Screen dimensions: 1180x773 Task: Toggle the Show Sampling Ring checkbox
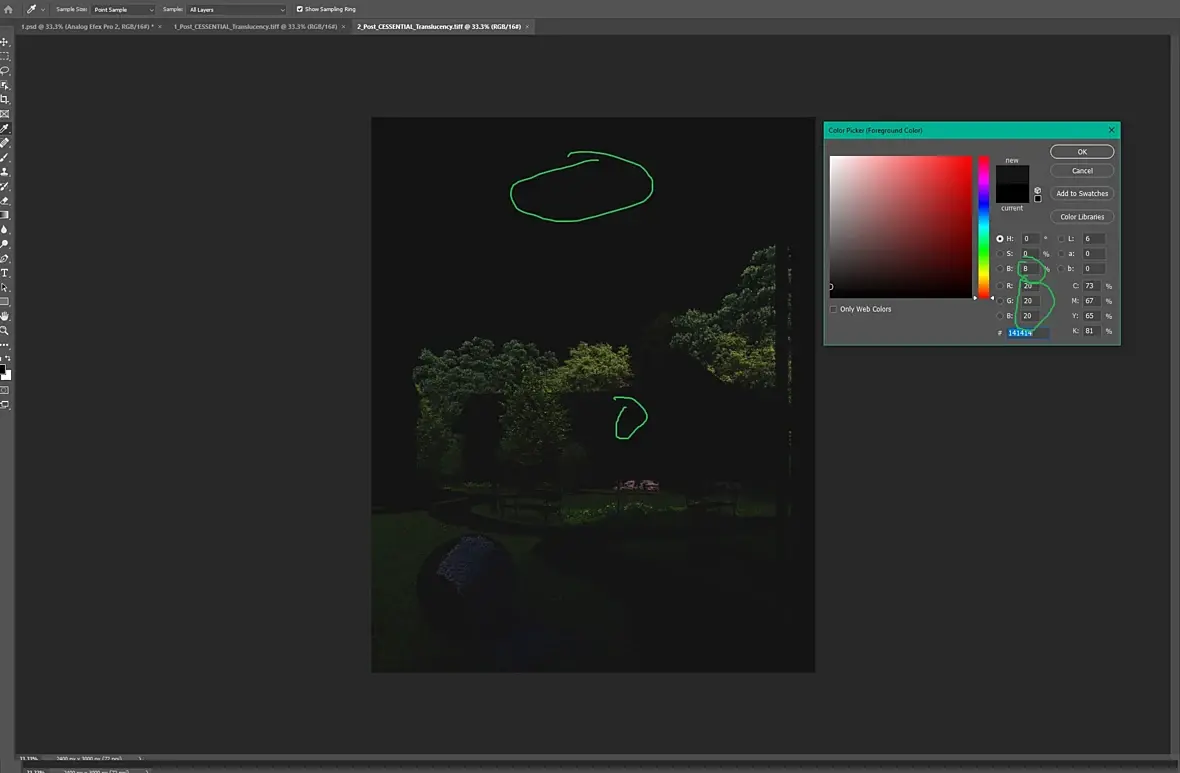(300, 9)
